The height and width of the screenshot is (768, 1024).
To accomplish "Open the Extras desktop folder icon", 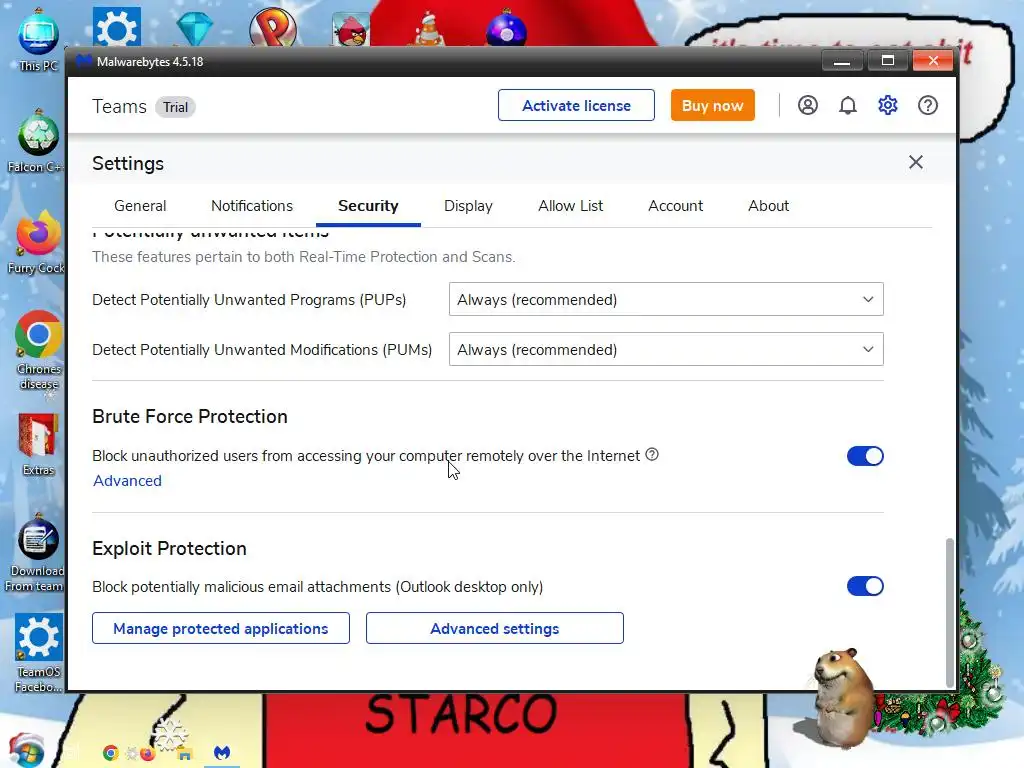I will (38, 444).
